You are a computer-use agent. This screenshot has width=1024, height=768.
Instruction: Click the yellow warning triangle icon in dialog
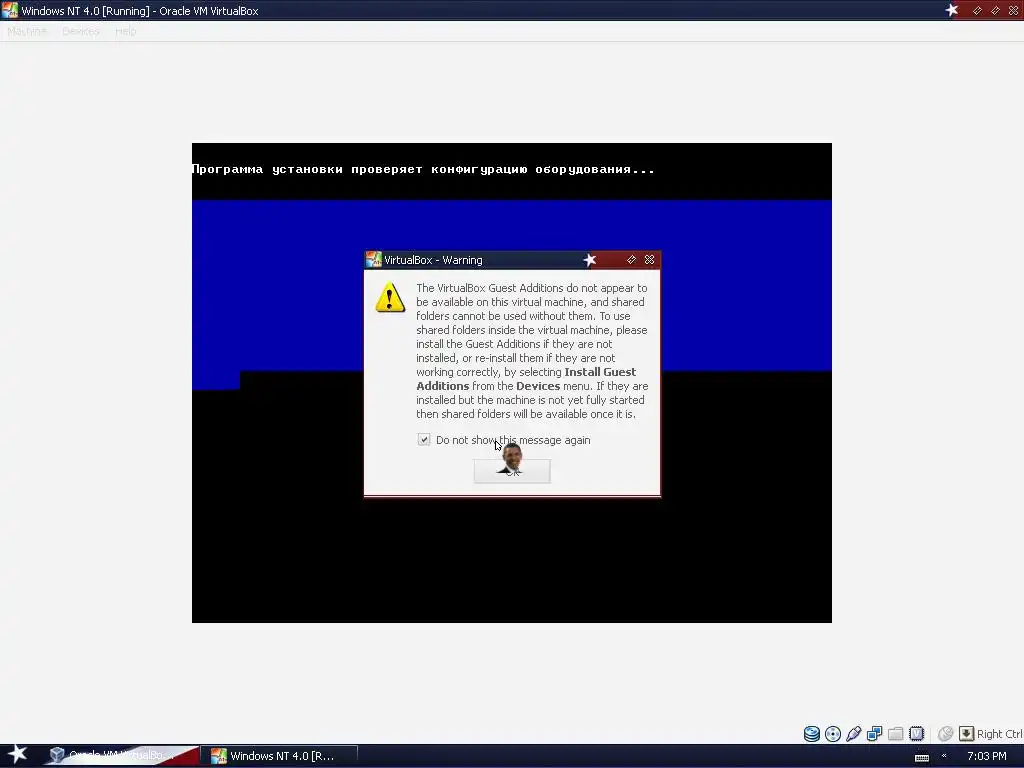pos(390,298)
